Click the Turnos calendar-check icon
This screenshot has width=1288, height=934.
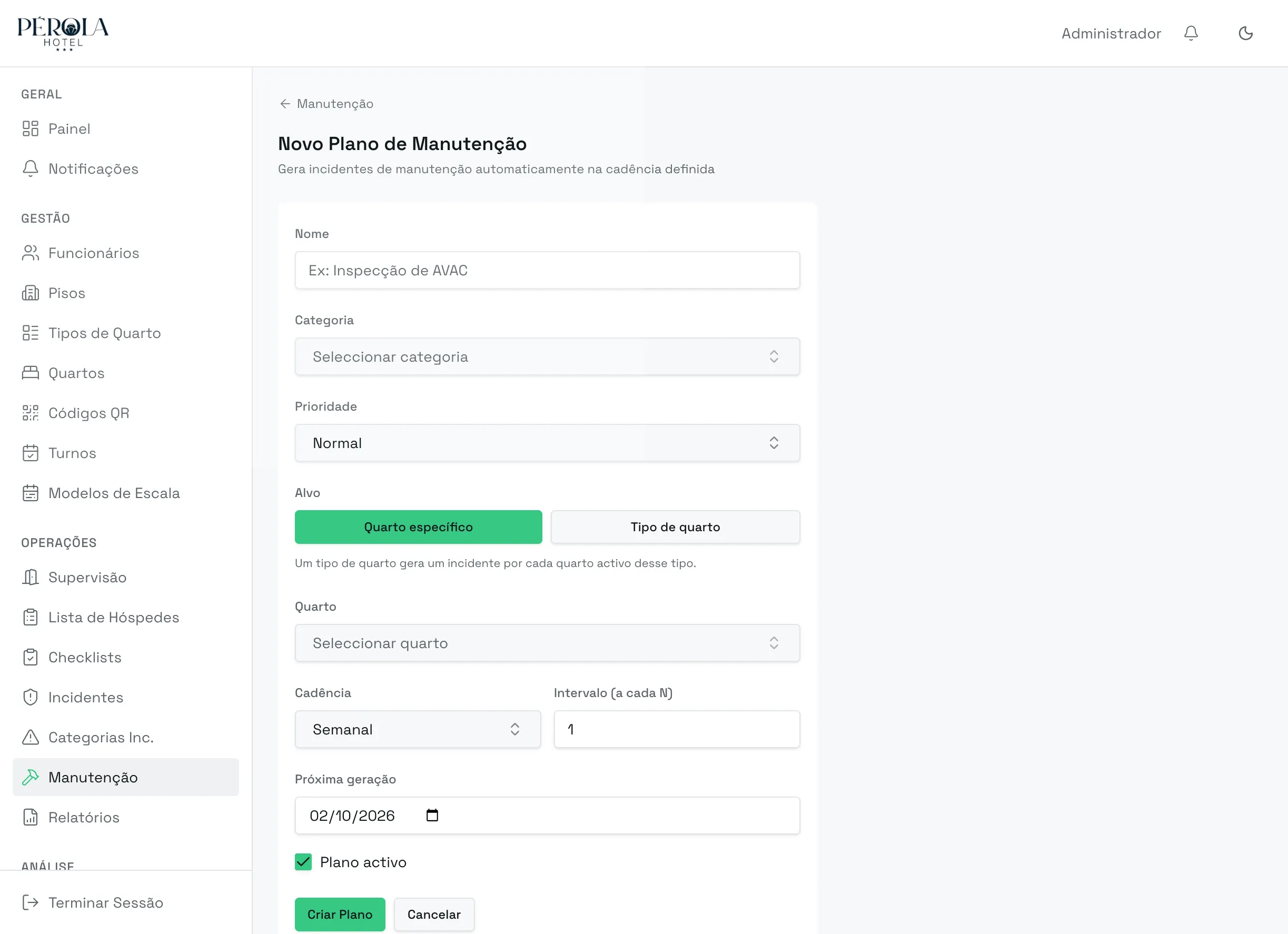click(x=31, y=453)
